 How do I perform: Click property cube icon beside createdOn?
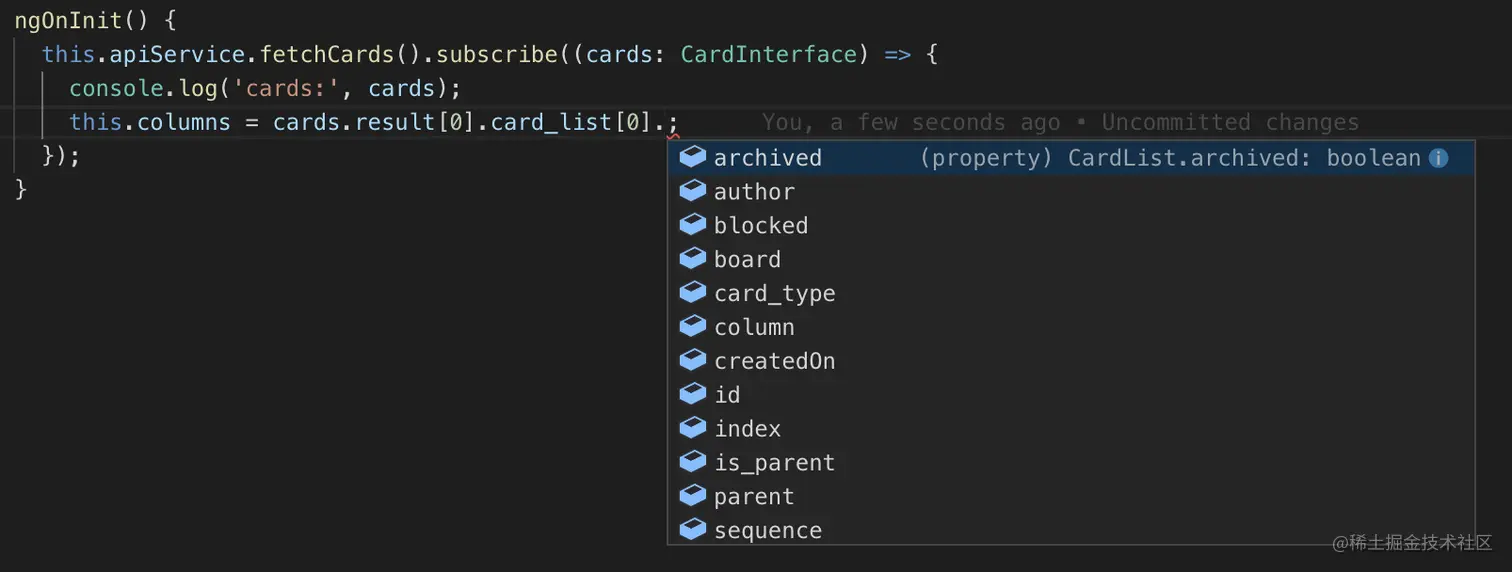(693, 361)
